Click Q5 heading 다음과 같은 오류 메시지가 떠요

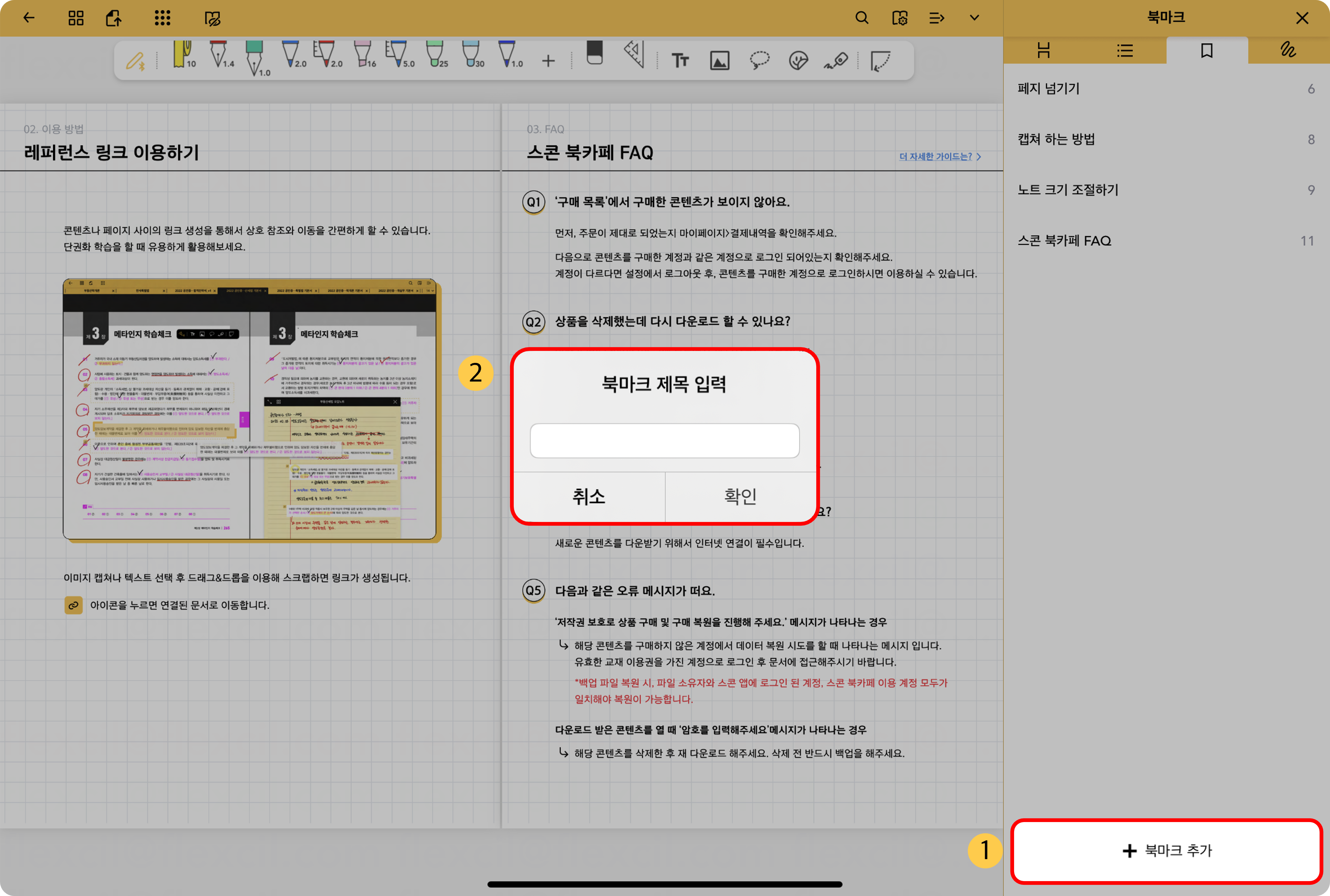pos(634,591)
